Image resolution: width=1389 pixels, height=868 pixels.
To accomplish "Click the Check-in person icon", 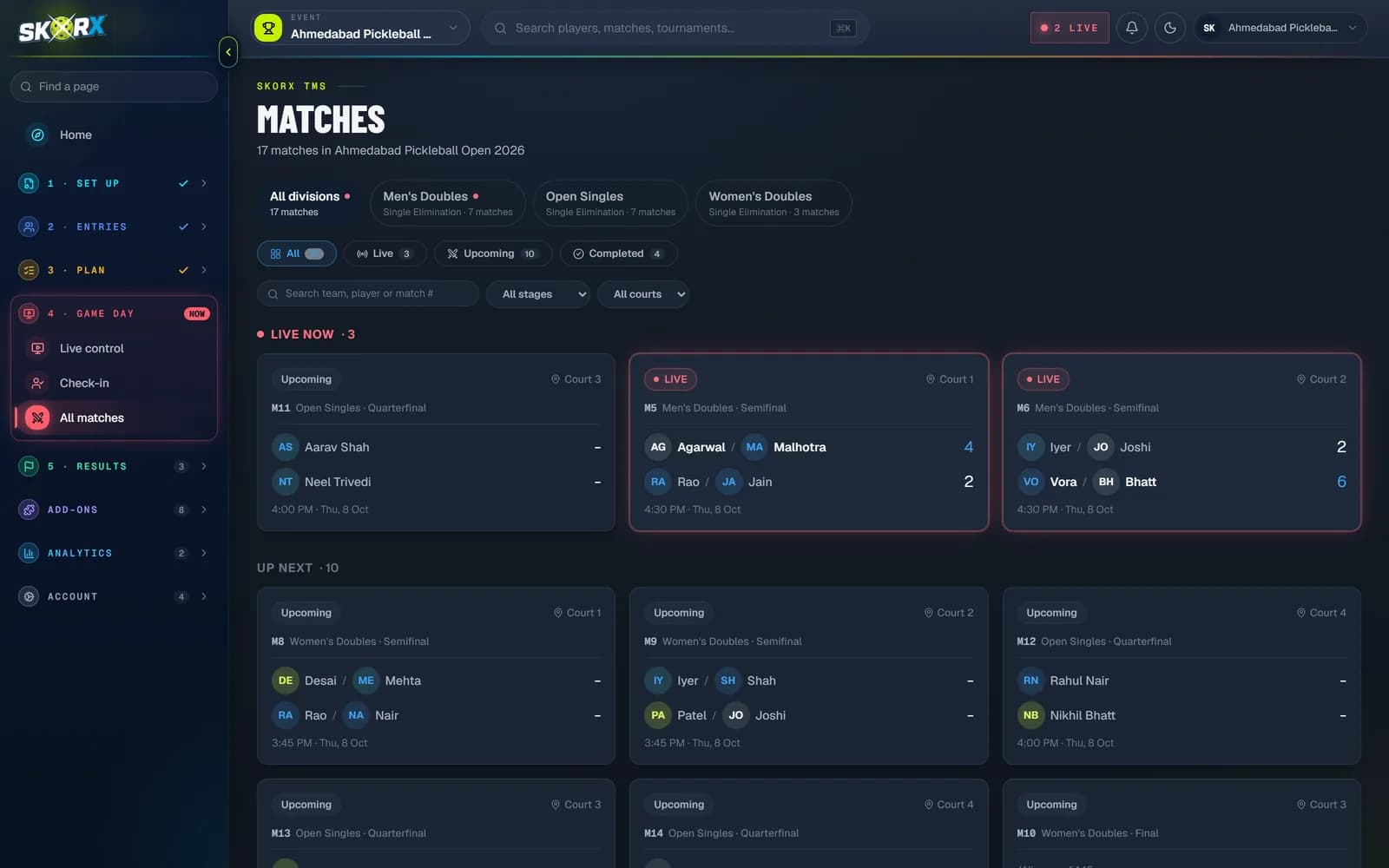I will (37, 383).
